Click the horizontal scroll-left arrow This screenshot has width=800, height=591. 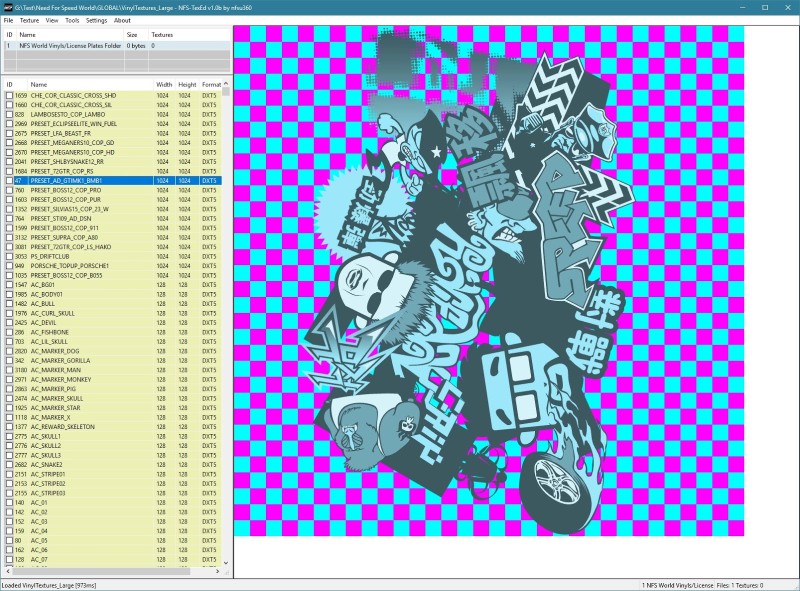8,572
